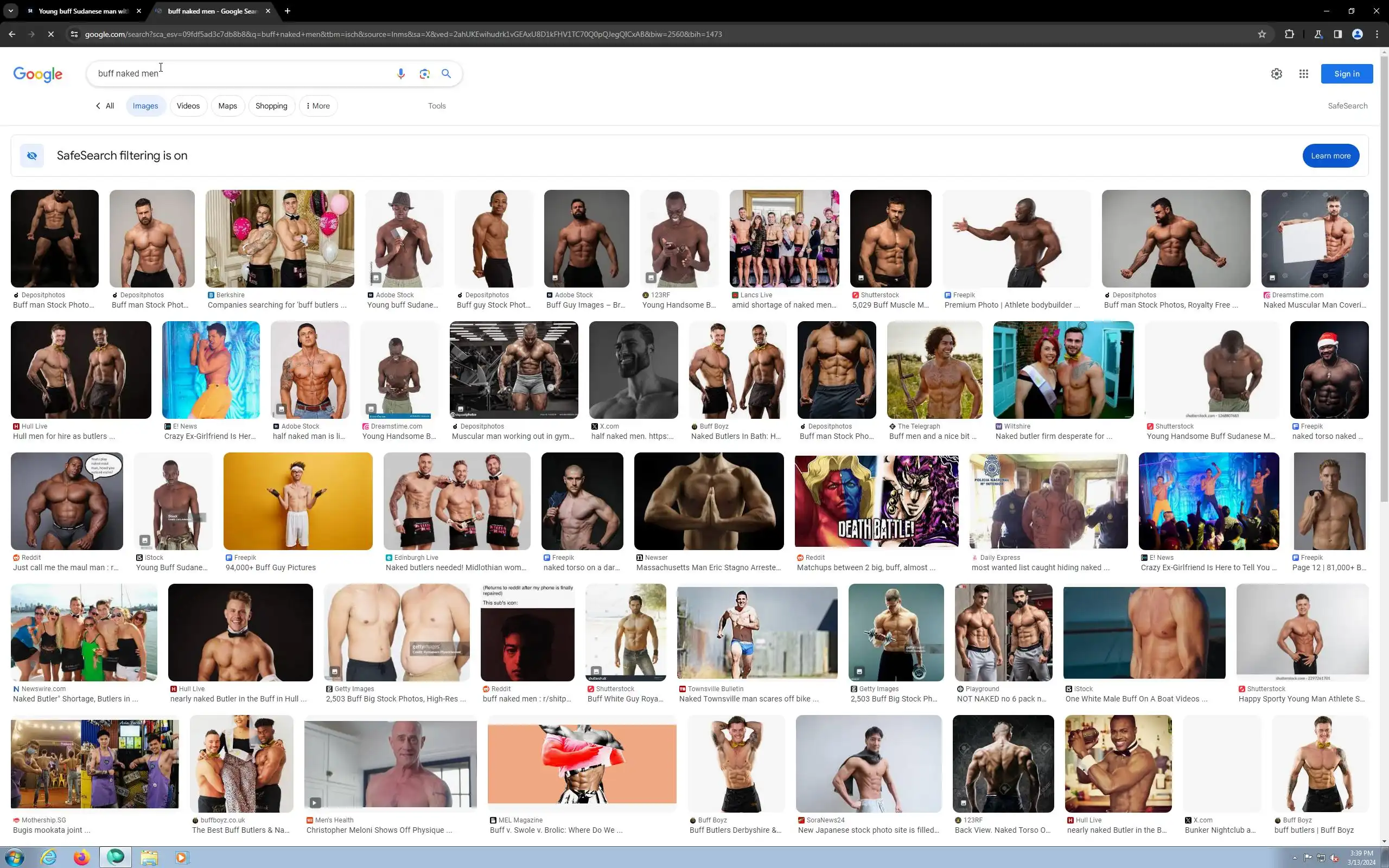The width and height of the screenshot is (1389, 868).
Task: Expand Tools filter options
Action: click(436, 106)
